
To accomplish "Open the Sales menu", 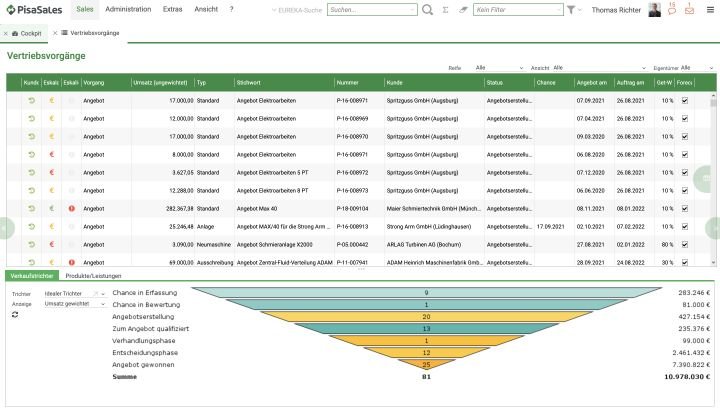I will coord(85,9).
